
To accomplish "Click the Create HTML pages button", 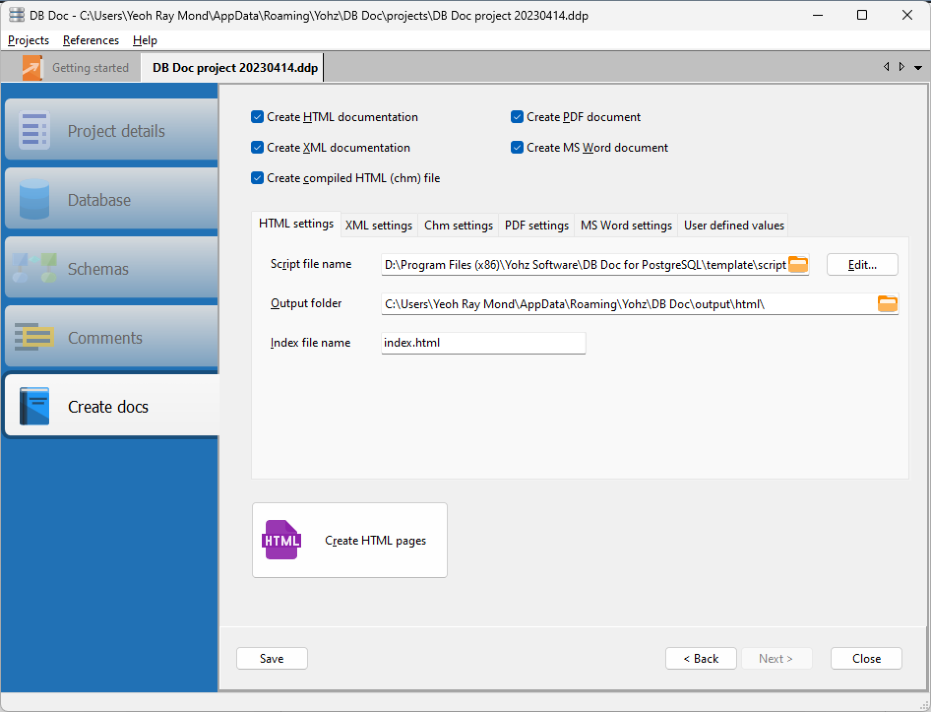I will (349, 540).
